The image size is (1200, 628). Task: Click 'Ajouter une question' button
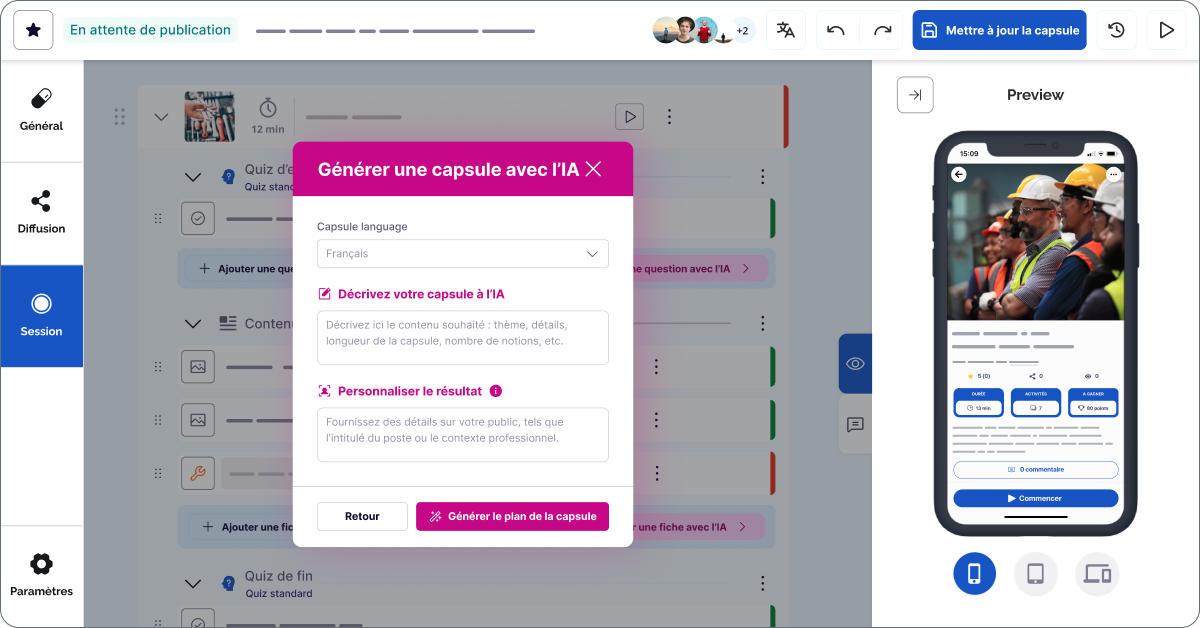coord(245,269)
